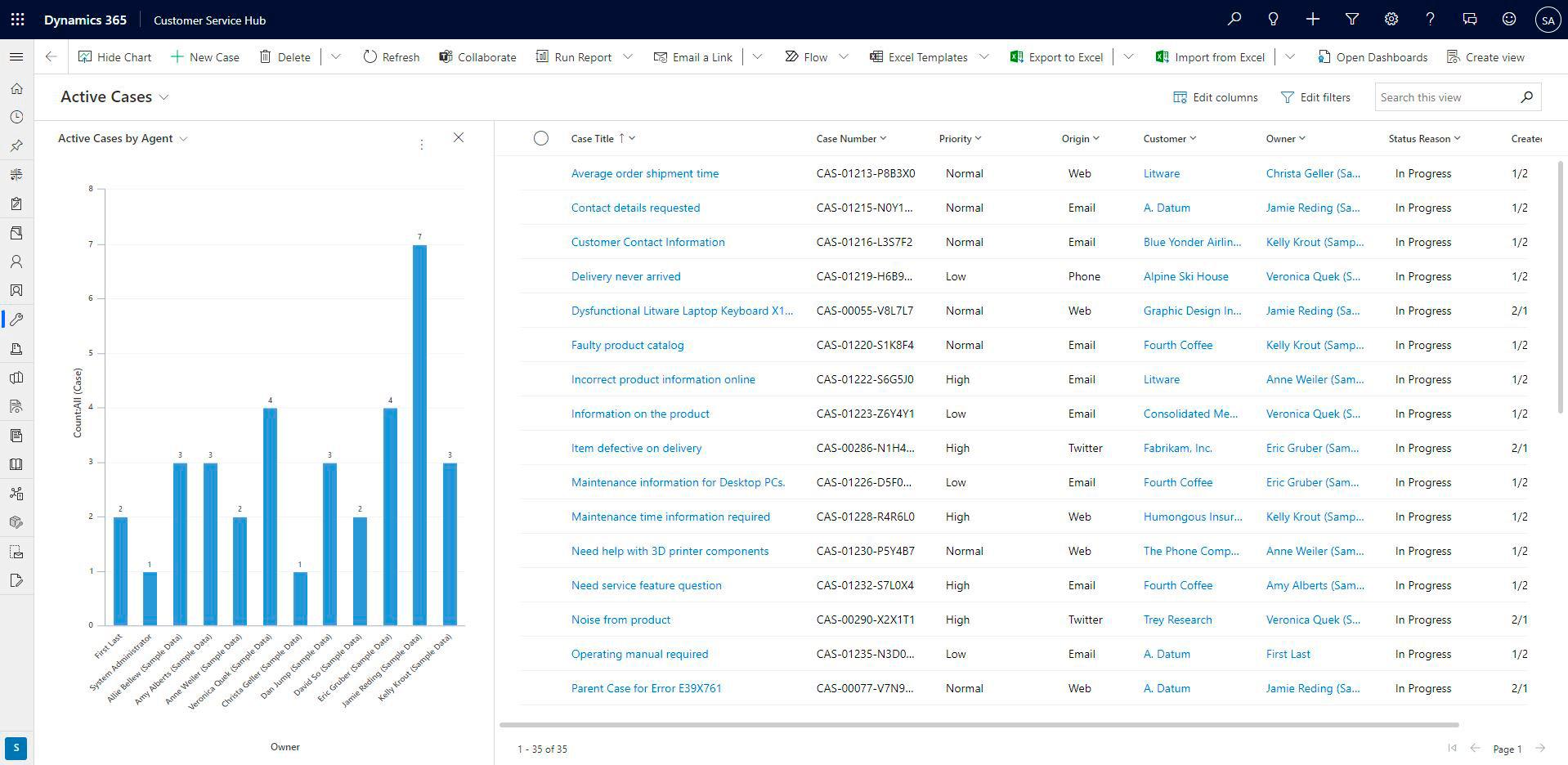This screenshot has height=765, width=1568.
Task: Go to Home in left sidebar
Action: [x=16, y=88]
